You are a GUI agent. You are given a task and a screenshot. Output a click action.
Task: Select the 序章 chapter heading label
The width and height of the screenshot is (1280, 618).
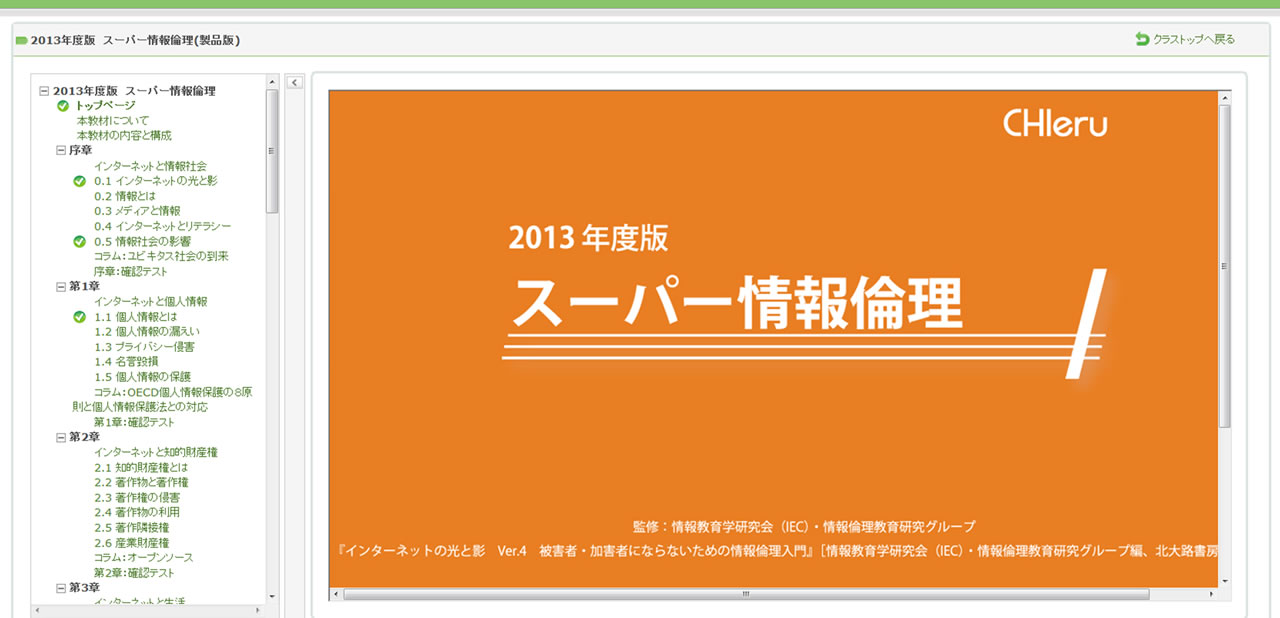click(81, 151)
